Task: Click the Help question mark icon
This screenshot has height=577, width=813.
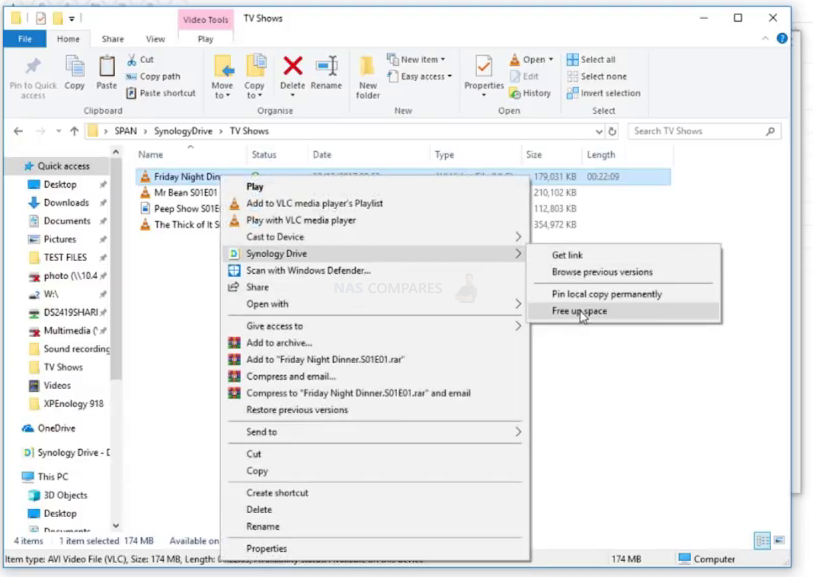Action: 782,38
